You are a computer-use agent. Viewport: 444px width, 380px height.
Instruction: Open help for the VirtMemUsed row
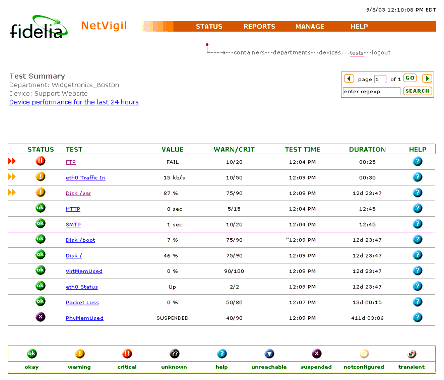click(x=417, y=271)
